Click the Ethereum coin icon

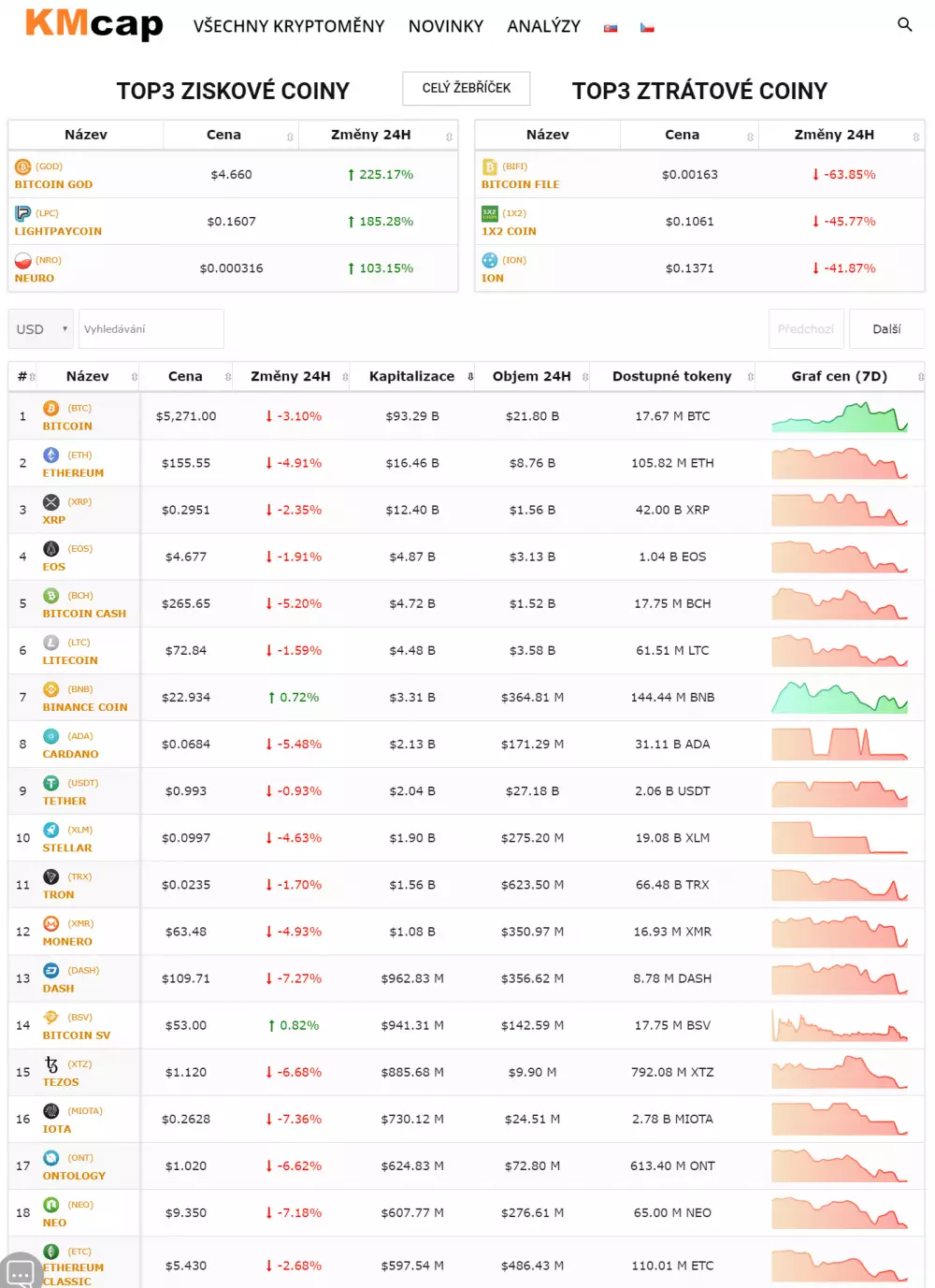click(51, 455)
